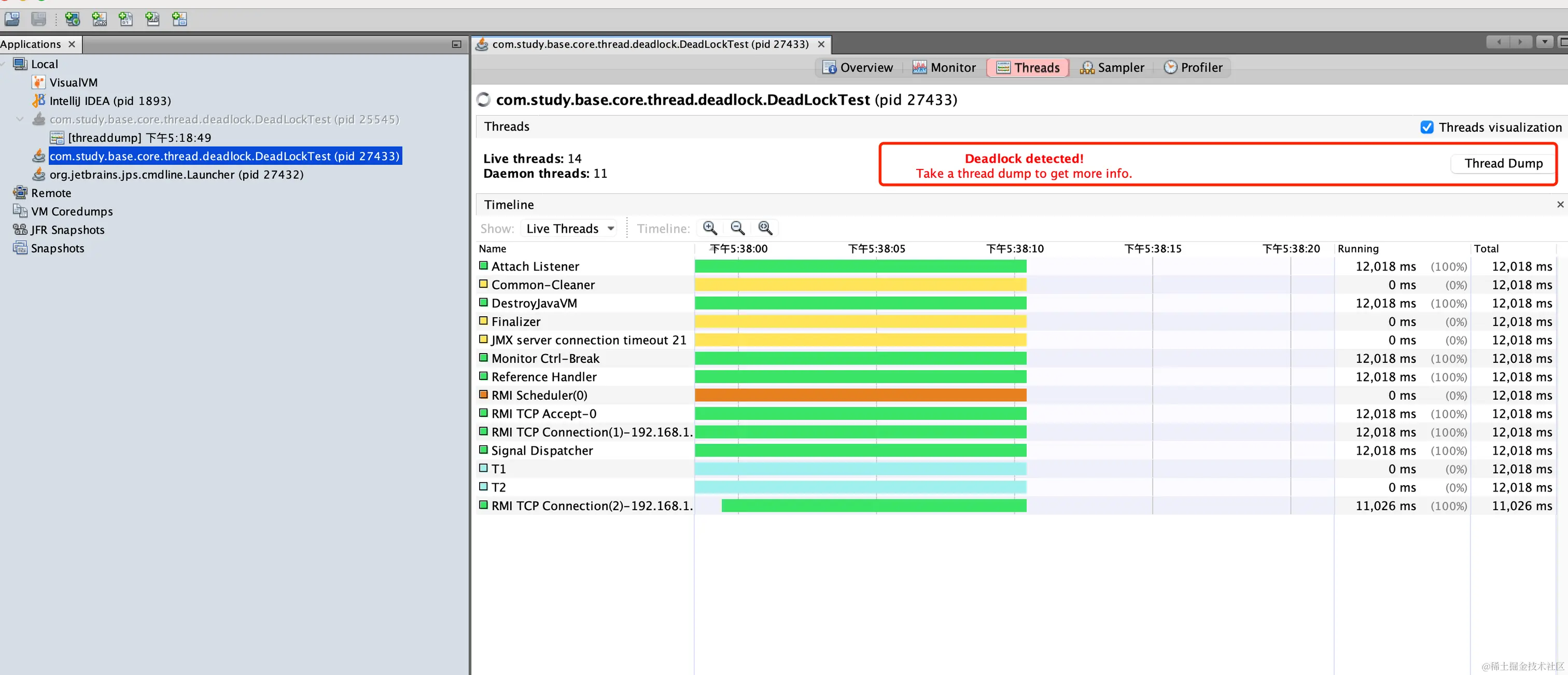Click the Load Snapshot toolbar icon
This screenshot has height=675, width=1568.
coord(11,19)
